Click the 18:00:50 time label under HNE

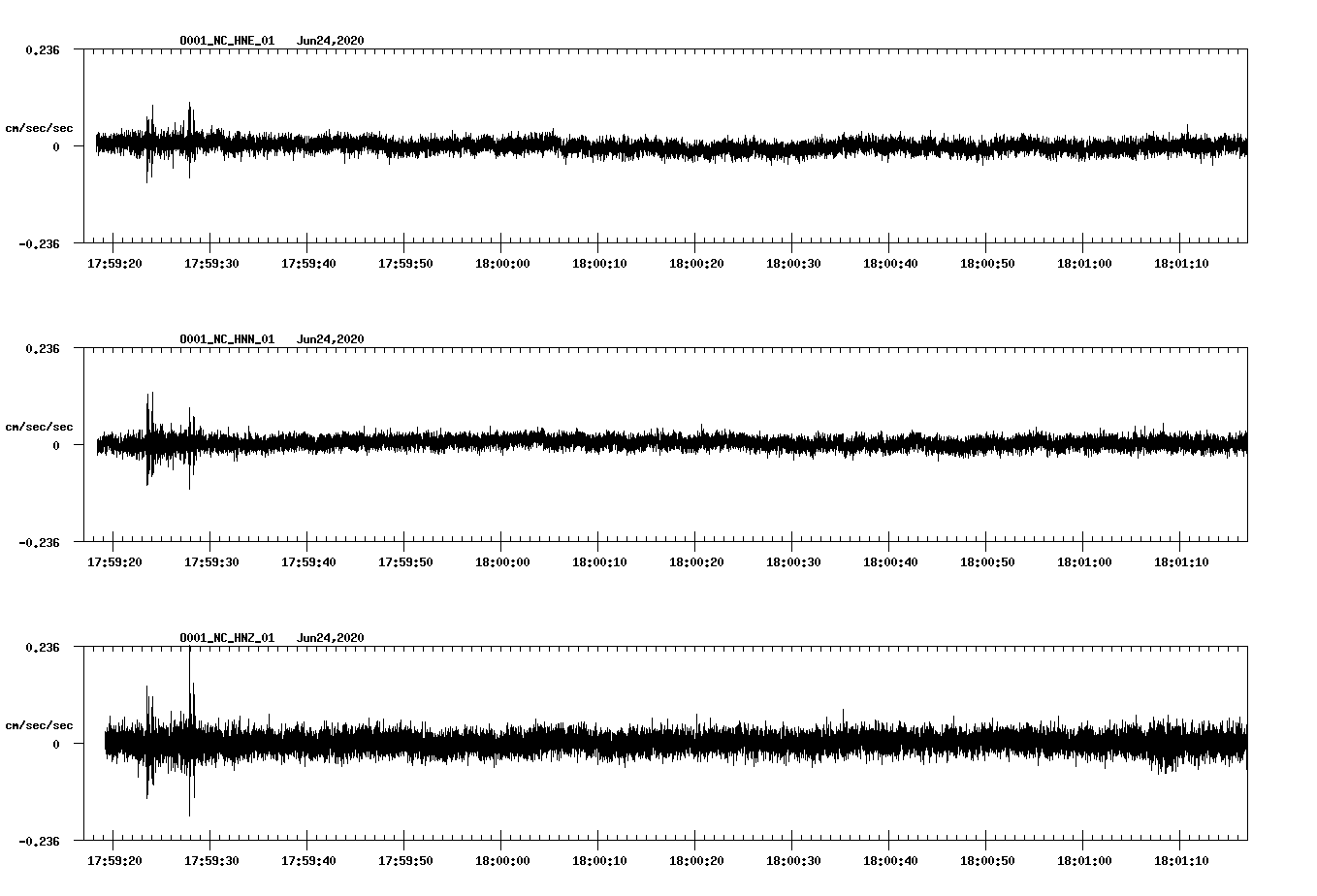[x=987, y=263]
